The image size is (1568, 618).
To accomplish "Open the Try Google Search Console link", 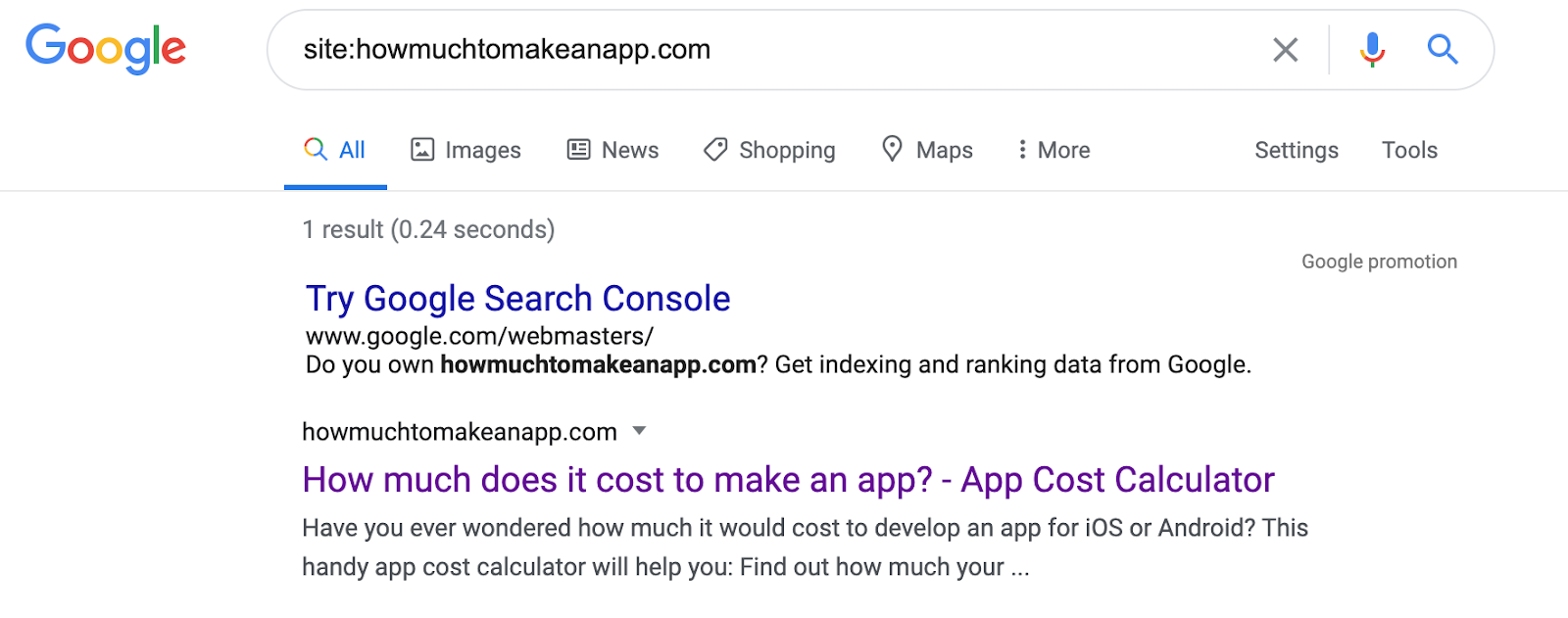I will (x=517, y=299).
